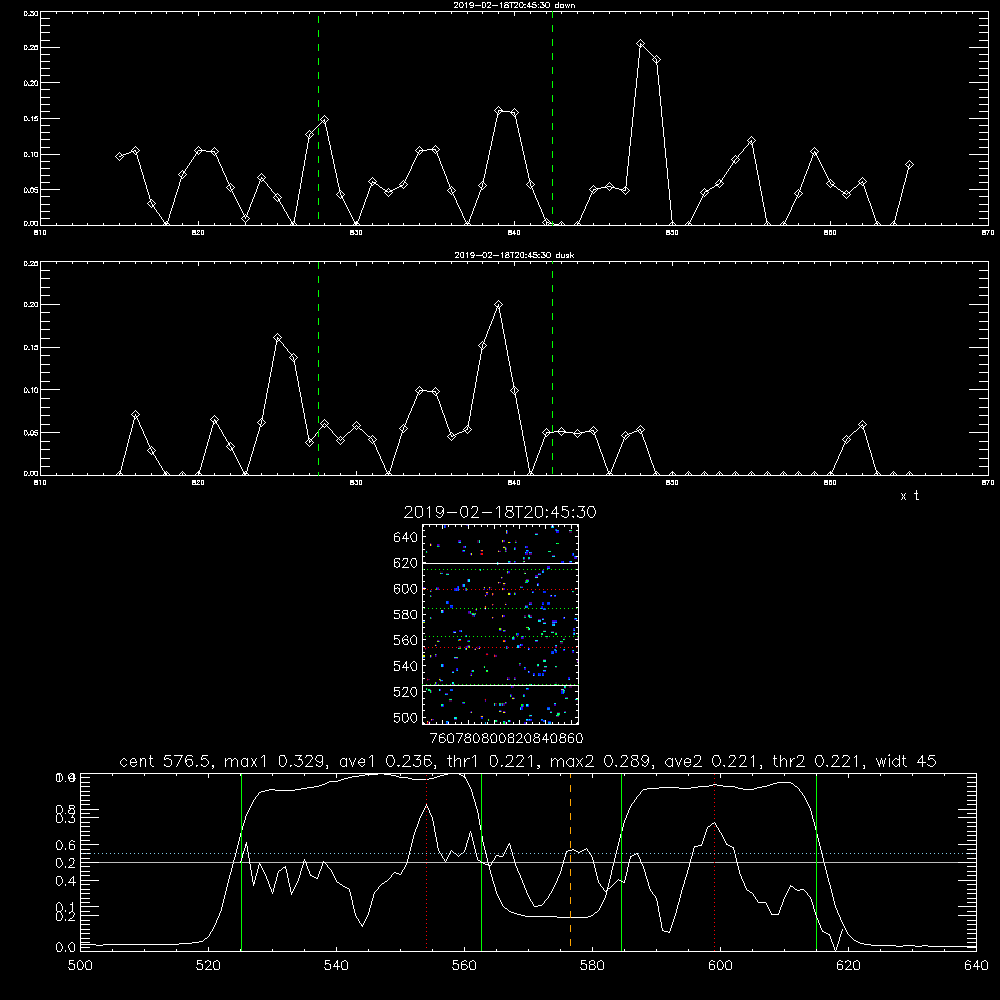Viewport: 1000px width, 1000px height.
Task: Click the "580" label on scatter image y-axis
Action: tap(405, 615)
